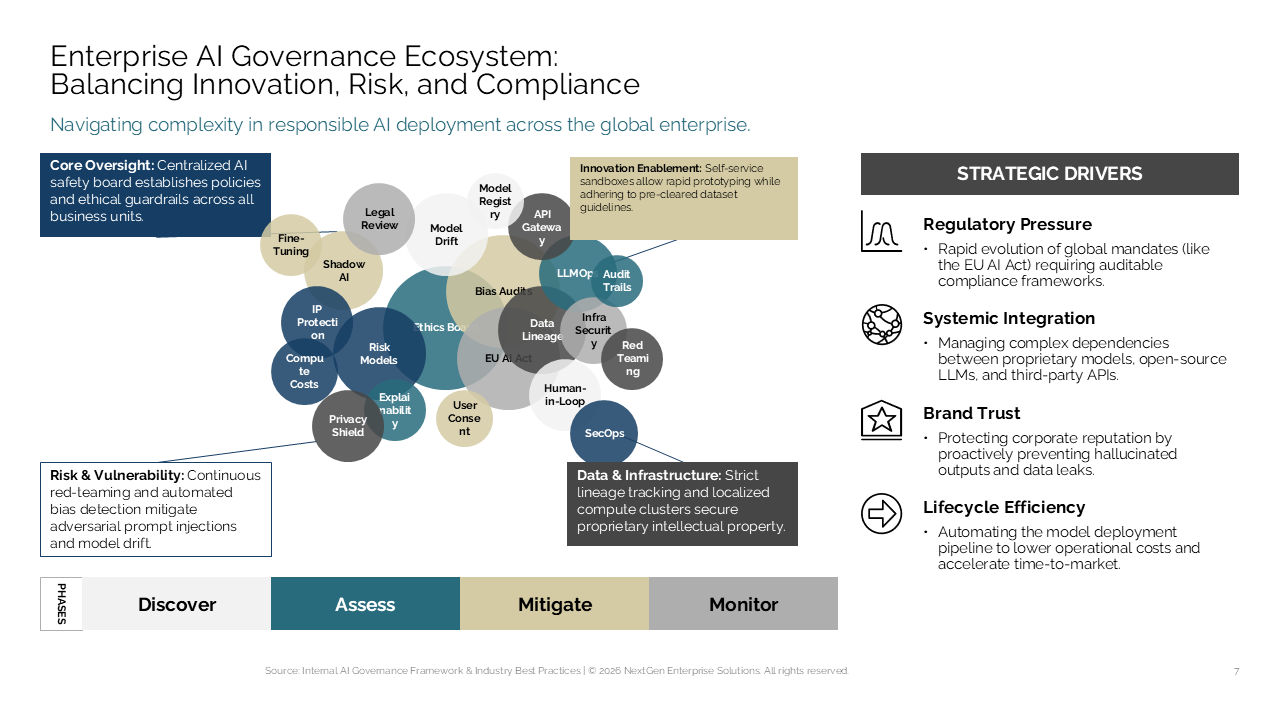The width and height of the screenshot is (1280, 720).
Task: Select the LLMOps bubble
Action: click(578, 272)
